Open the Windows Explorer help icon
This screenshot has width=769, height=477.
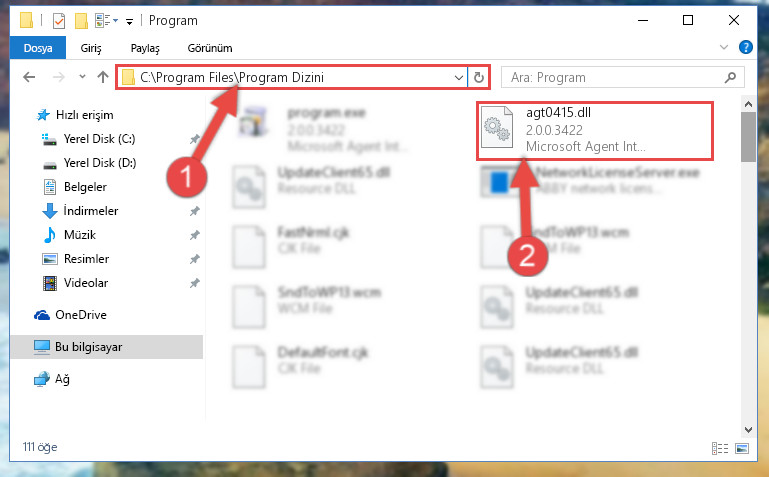click(745, 47)
